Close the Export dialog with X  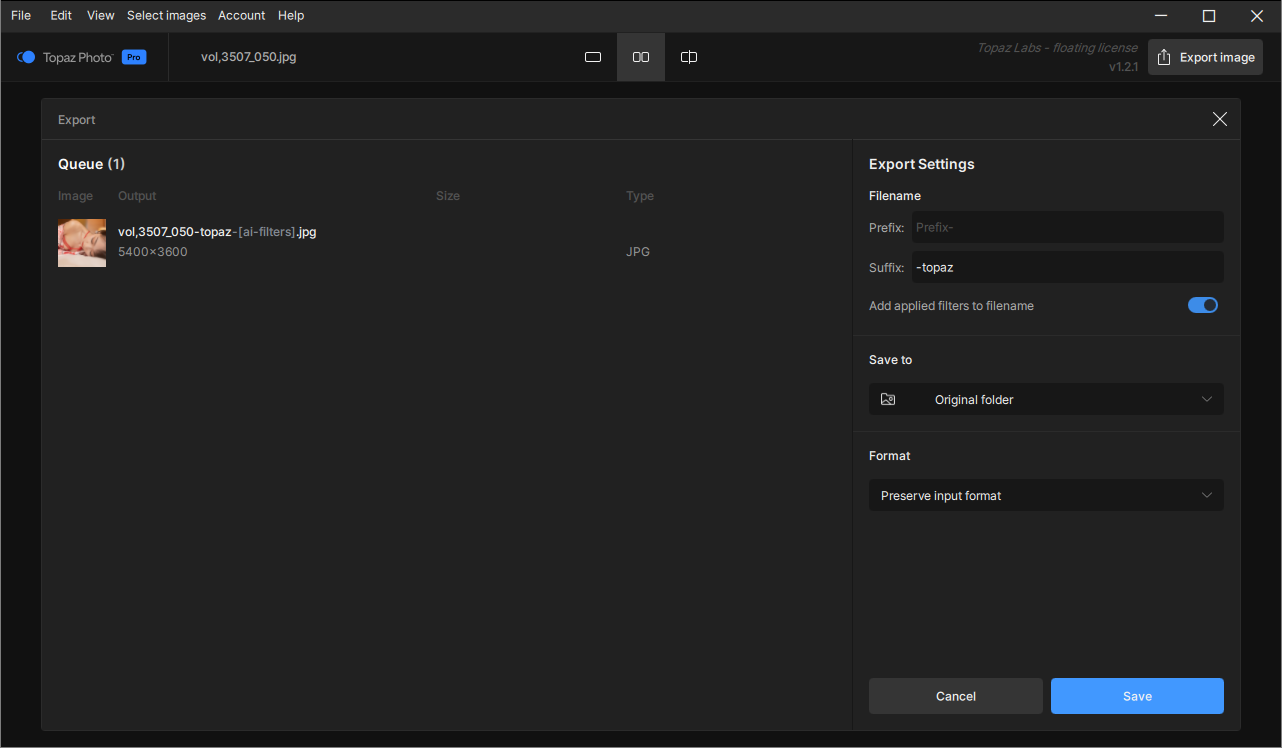pyautogui.click(x=1219, y=119)
